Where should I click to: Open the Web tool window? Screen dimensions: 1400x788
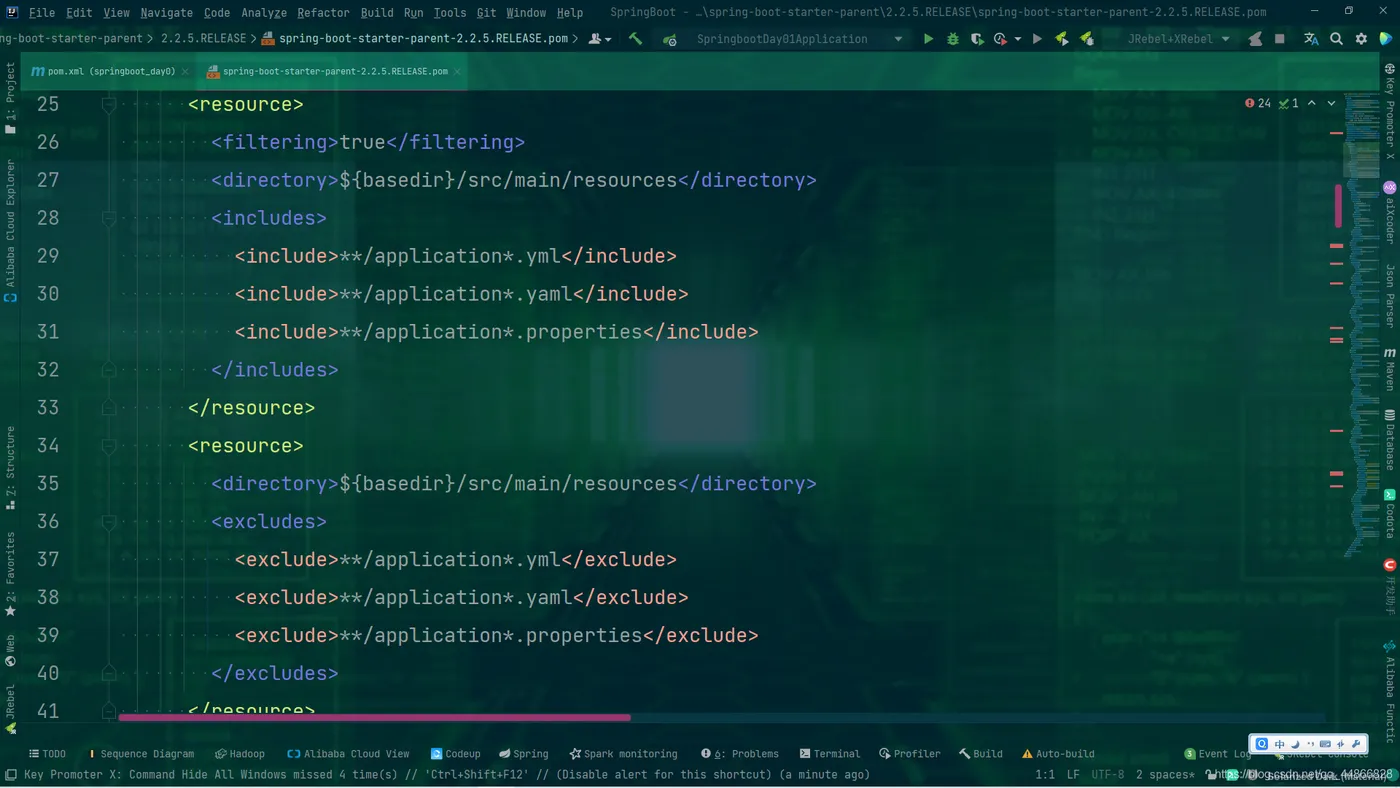click(x=10, y=650)
